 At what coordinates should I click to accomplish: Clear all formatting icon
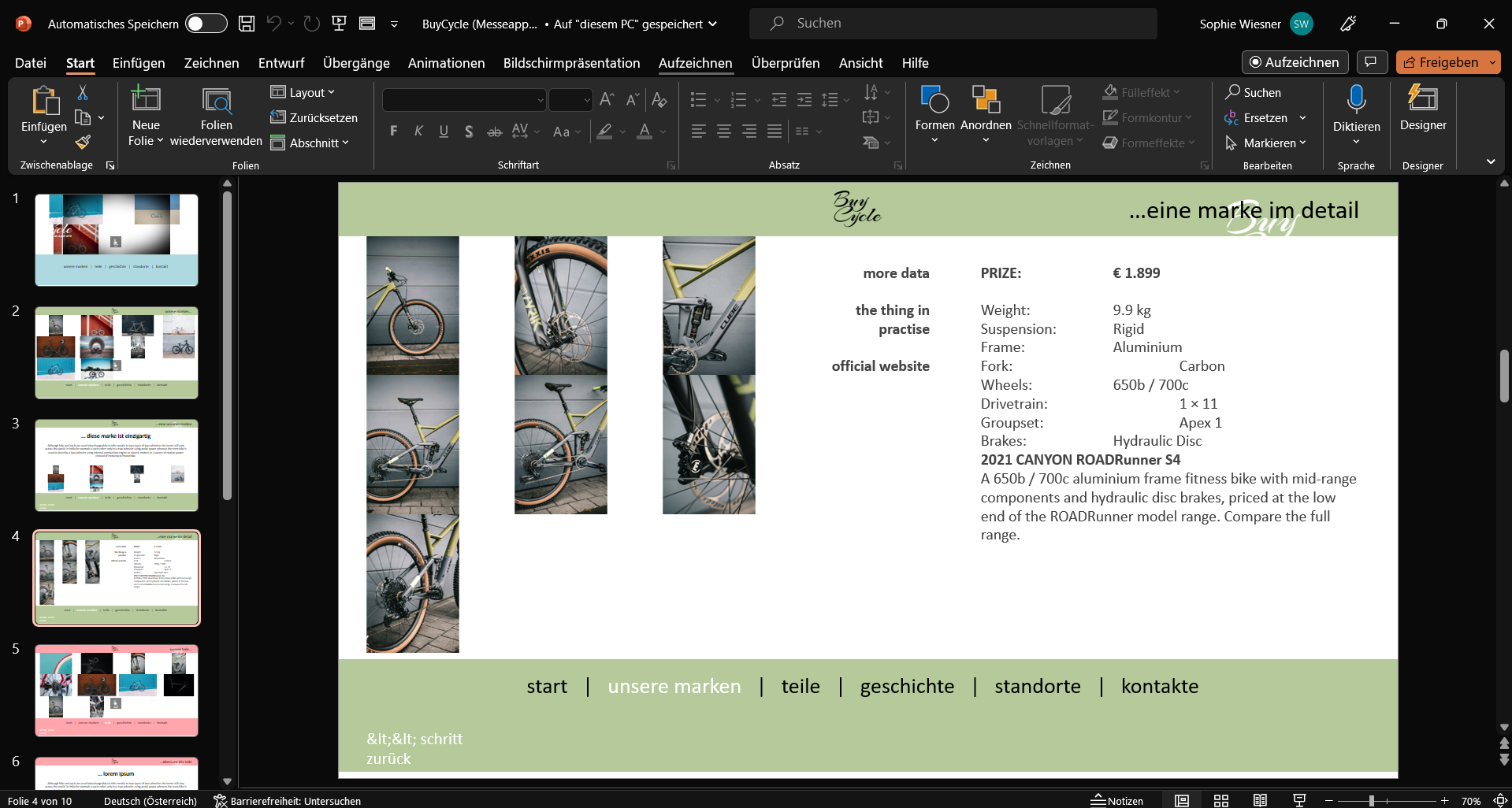pyautogui.click(x=660, y=99)
